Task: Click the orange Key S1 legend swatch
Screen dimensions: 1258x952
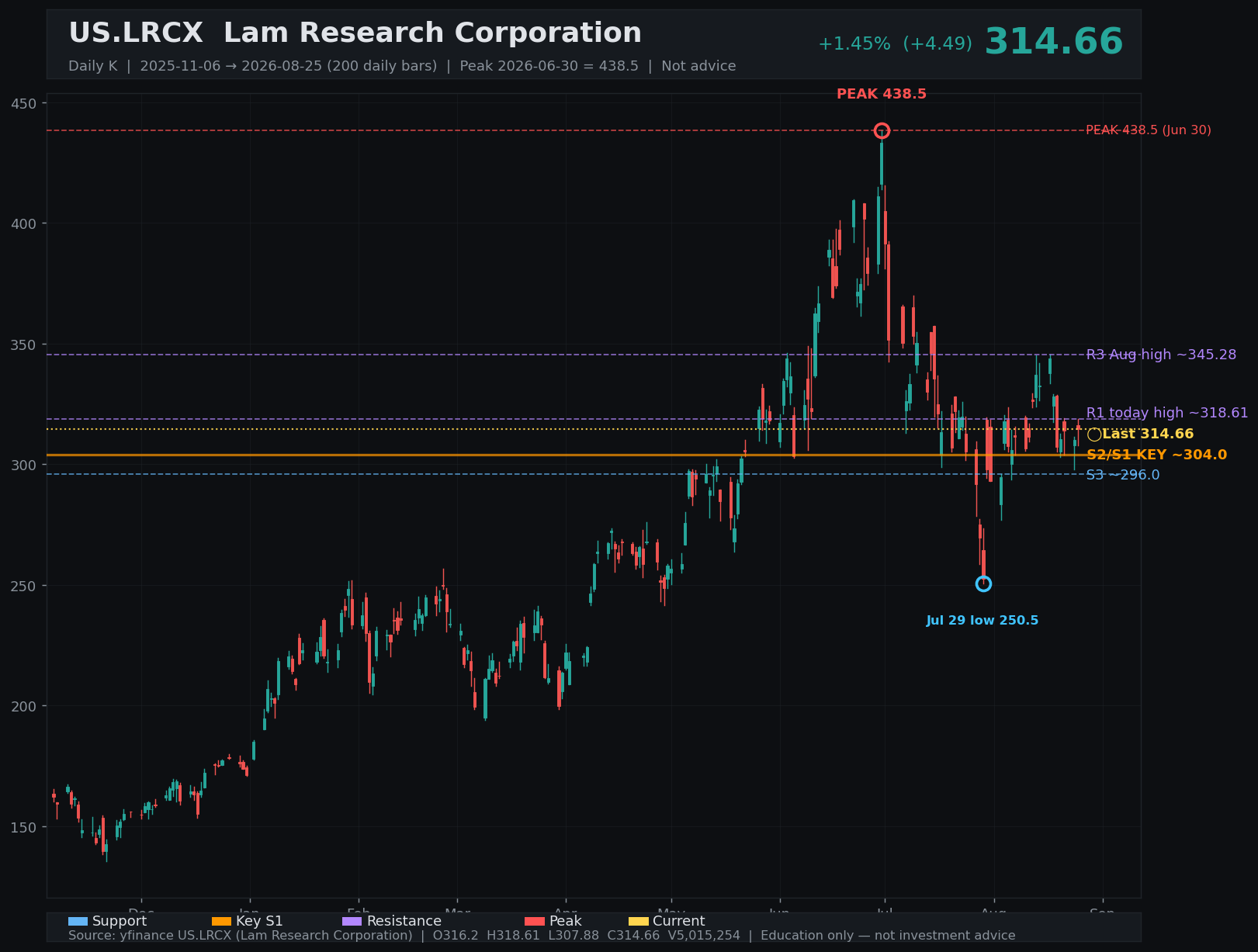Action: pyautogui.click(x=221, y=921)
